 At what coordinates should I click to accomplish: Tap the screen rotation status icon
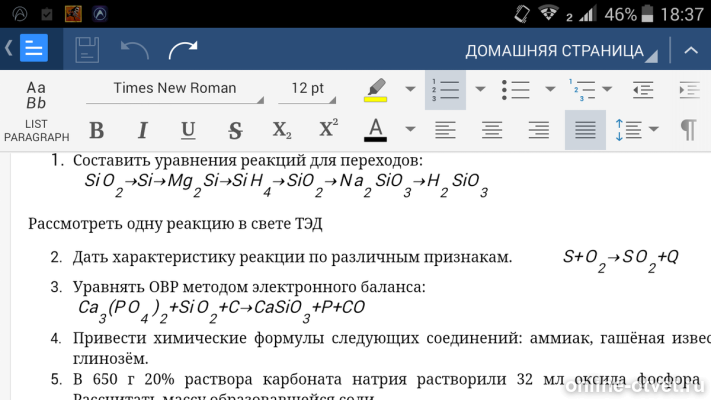[522, 14]
